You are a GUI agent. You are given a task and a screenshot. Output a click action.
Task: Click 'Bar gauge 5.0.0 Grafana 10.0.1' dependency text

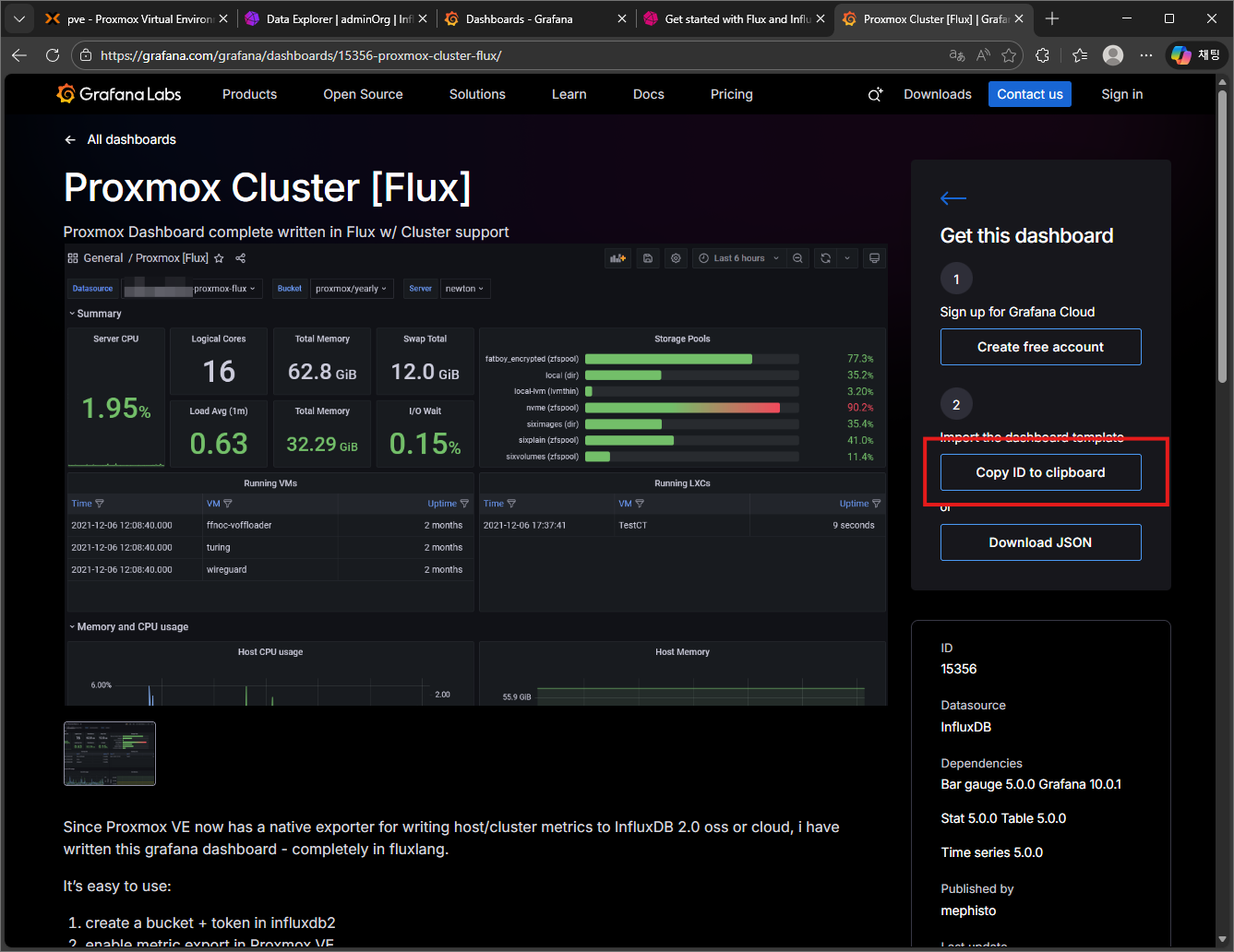(x=1031, y=784)
